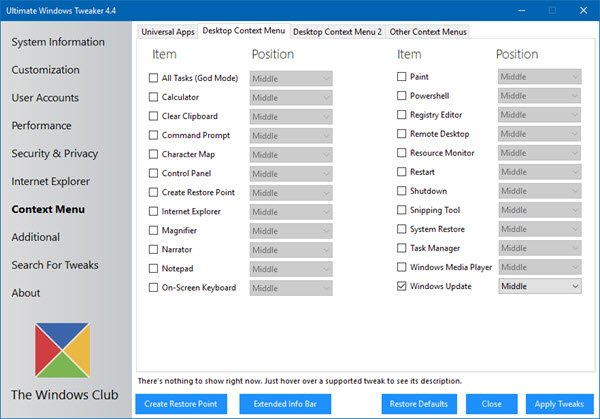Open Task Manager position dropdown
The width and height of the screenshot is (600, 419).
coord(540,248)
